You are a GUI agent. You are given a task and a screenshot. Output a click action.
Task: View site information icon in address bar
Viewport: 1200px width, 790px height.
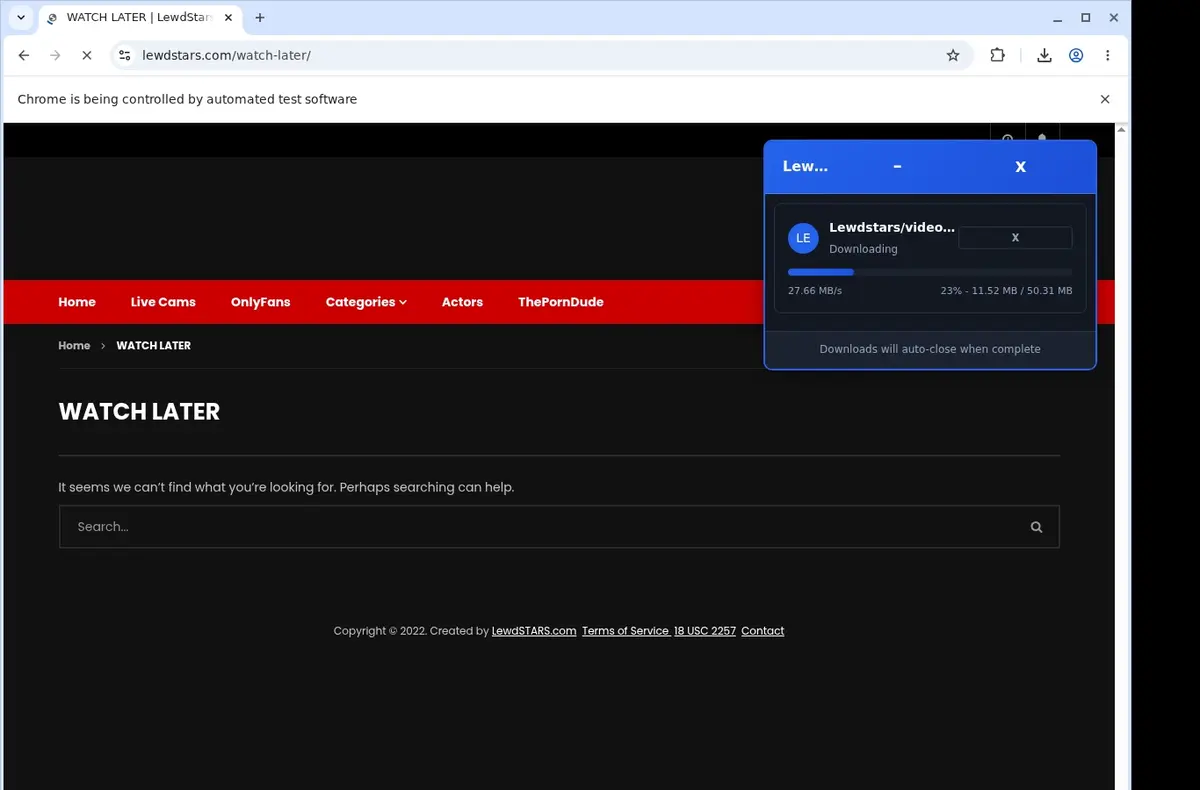(x=124, y=56)
